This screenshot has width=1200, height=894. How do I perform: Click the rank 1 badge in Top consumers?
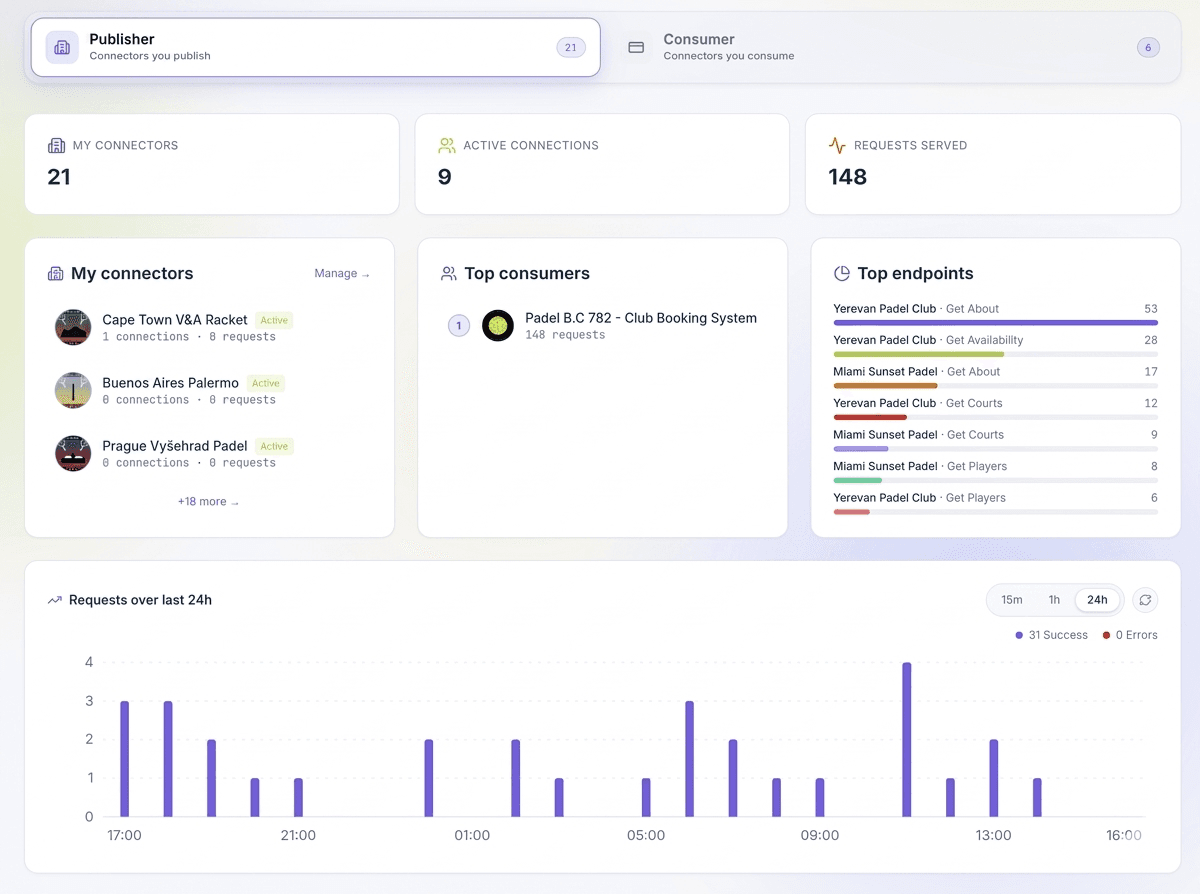(x=459, y=325)
